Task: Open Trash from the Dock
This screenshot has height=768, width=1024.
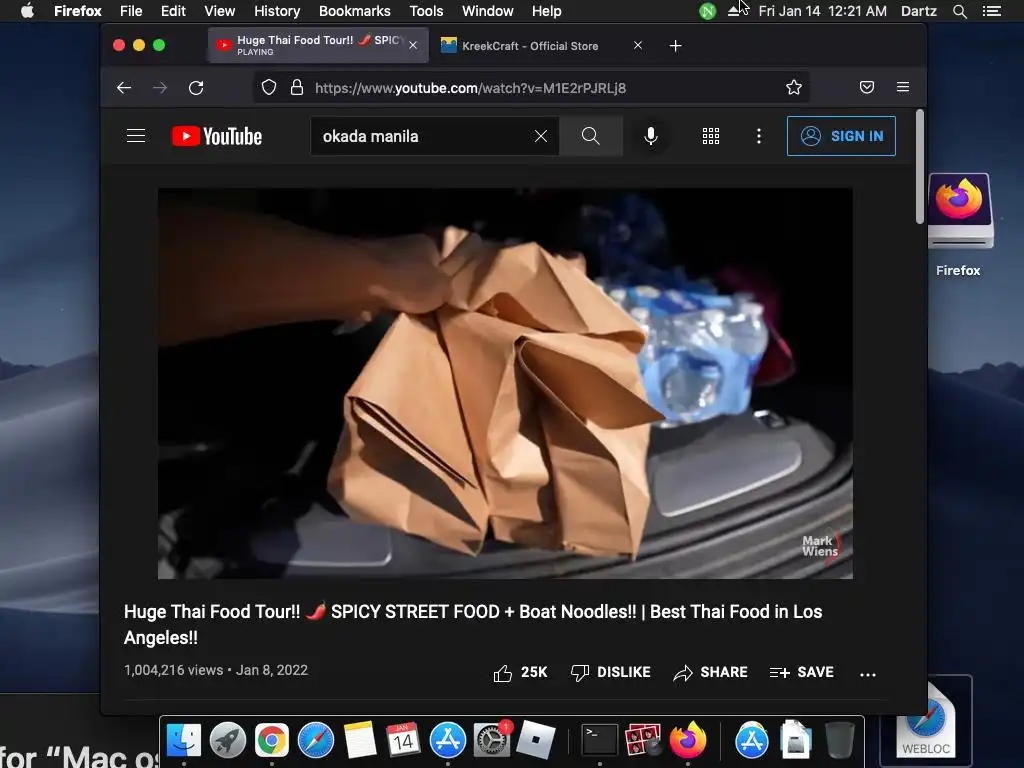Action: (x=840, y=740)
